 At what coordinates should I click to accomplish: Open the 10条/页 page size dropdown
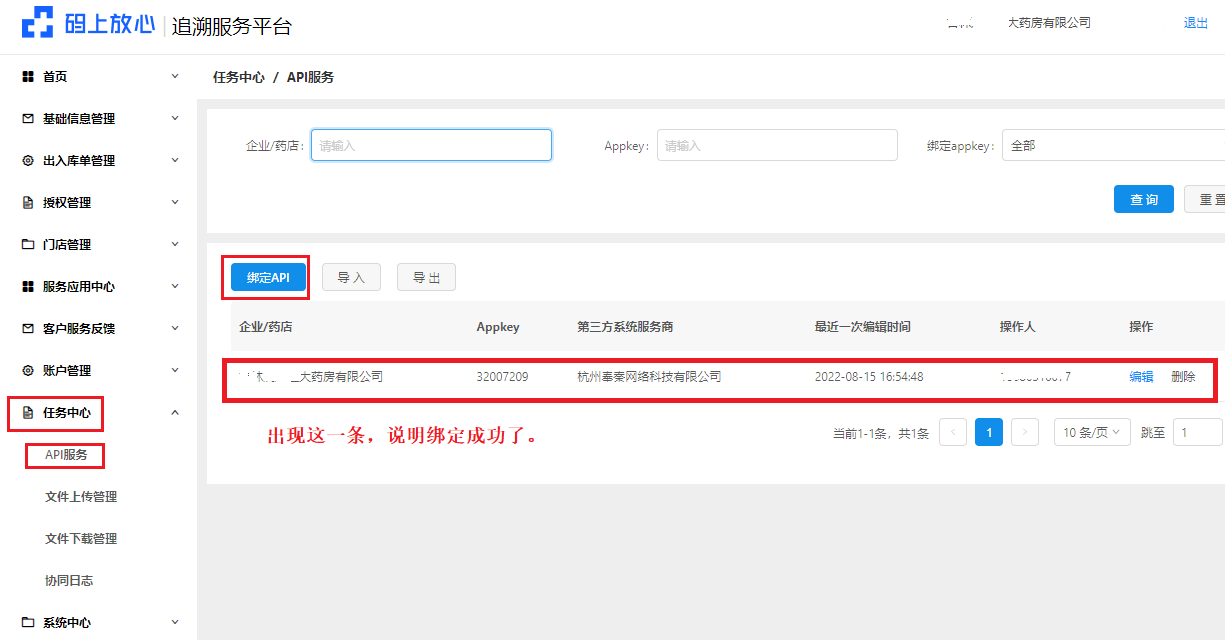(x=1091, y=432)
